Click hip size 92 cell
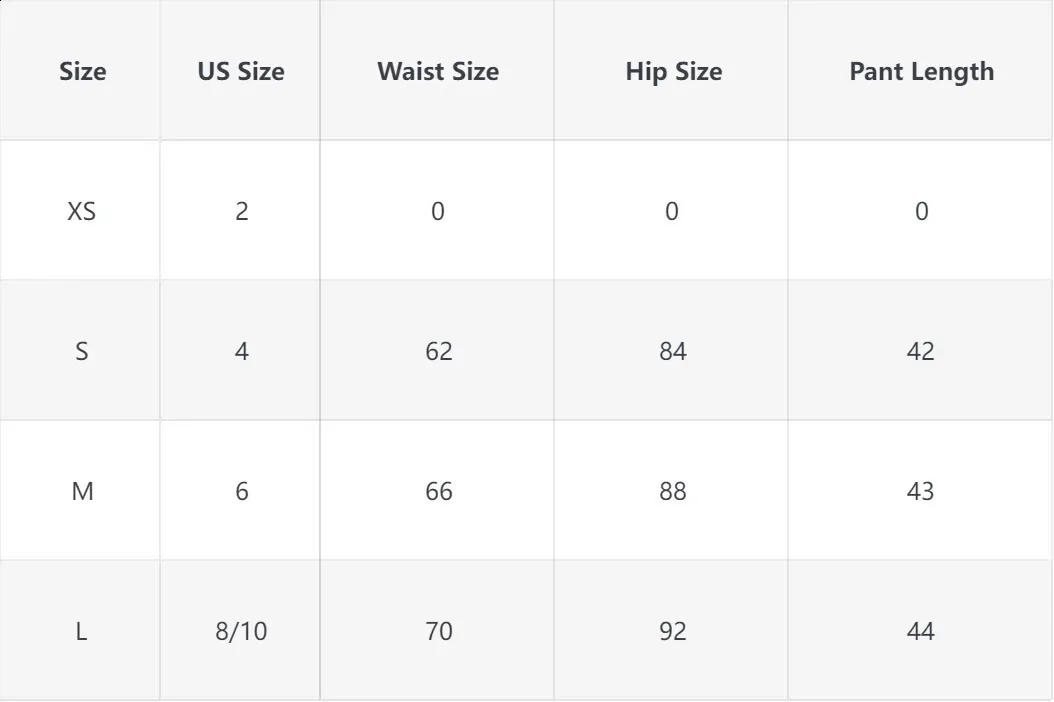 click(x=672, y=631)
